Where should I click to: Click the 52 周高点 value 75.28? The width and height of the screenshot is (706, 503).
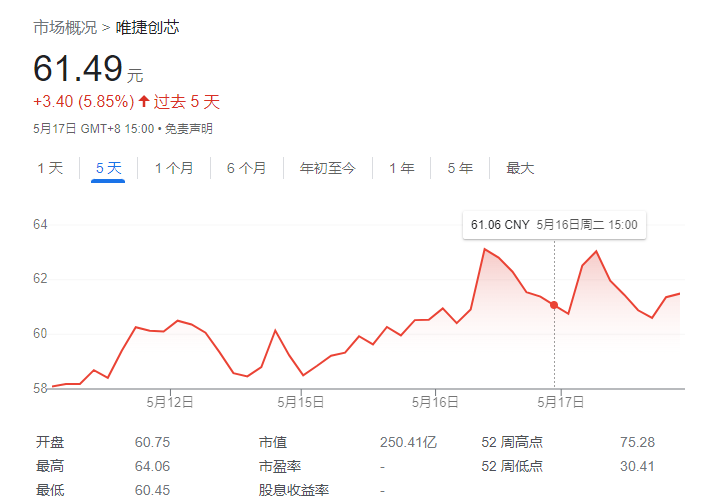point(637,443)
